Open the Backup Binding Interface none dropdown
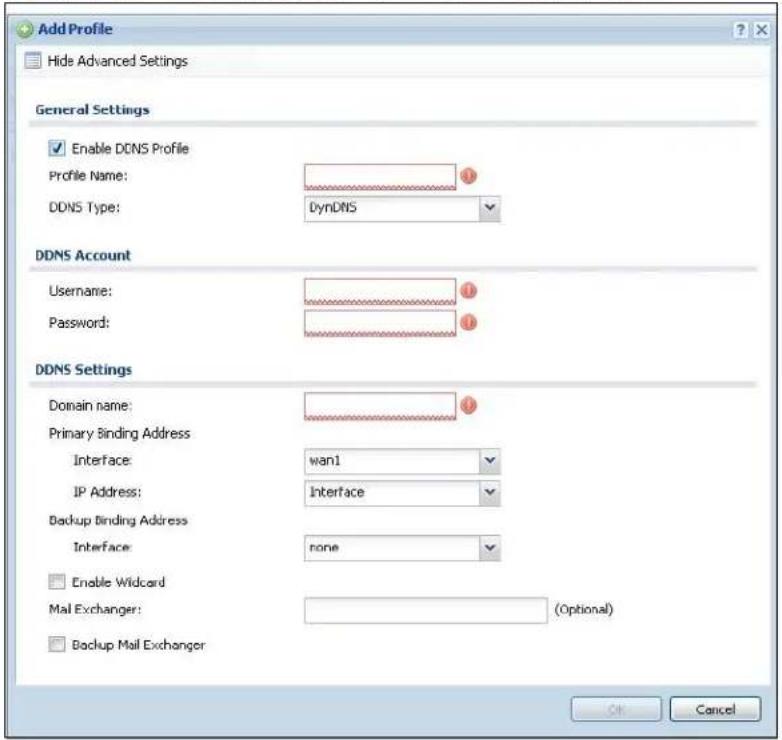Viewport: 782px width, 740px height. (490, 548)
